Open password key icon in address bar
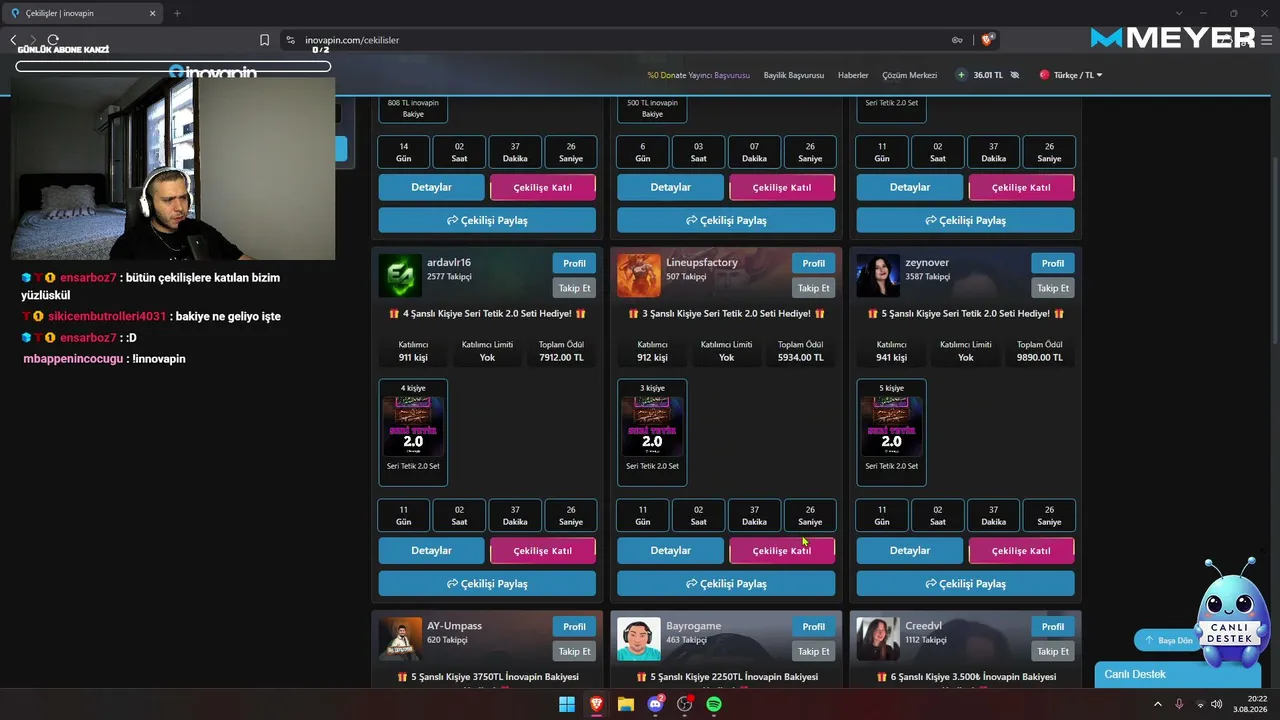 [957, 40]
